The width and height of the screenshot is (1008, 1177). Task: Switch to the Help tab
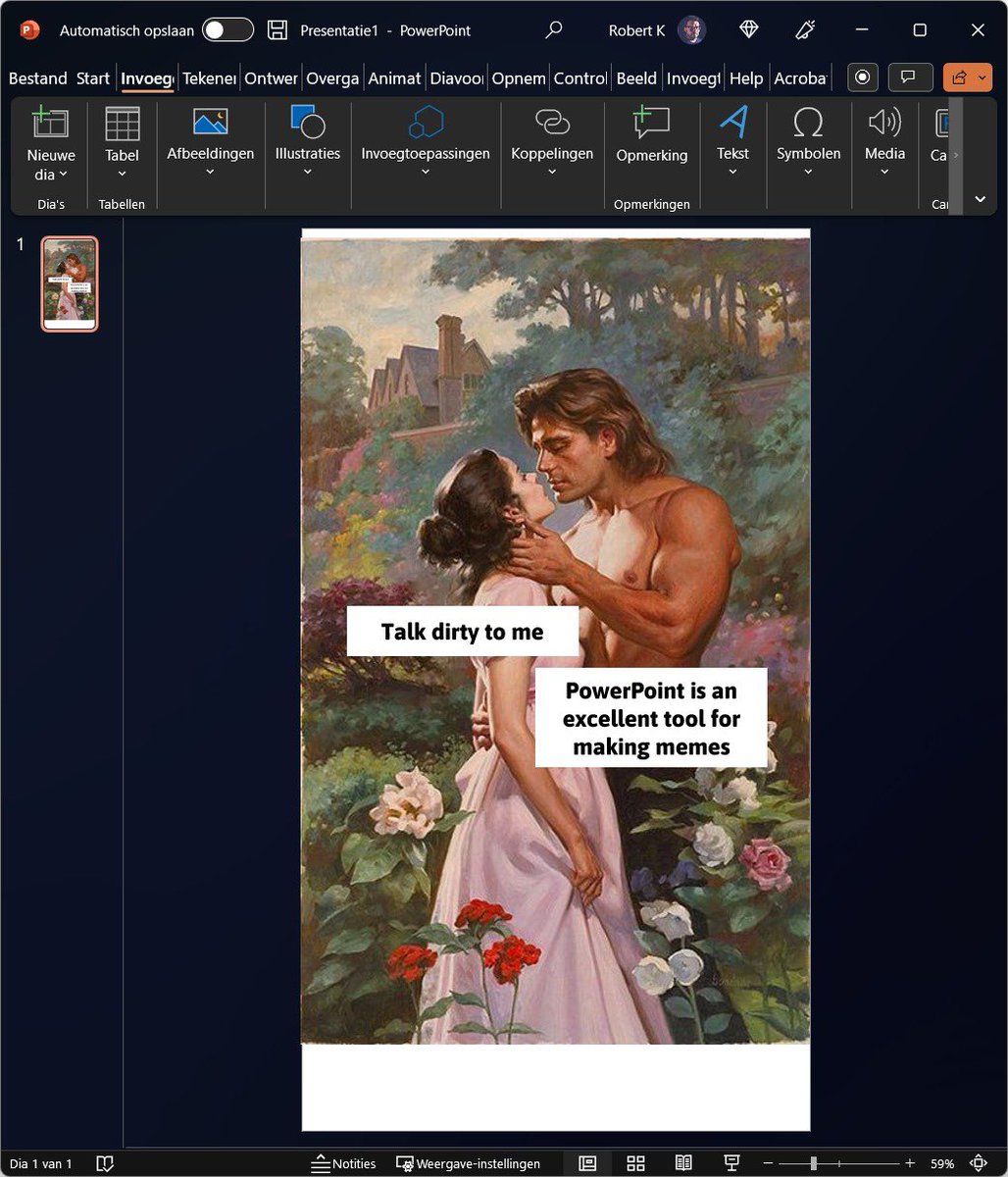(746, 78)
